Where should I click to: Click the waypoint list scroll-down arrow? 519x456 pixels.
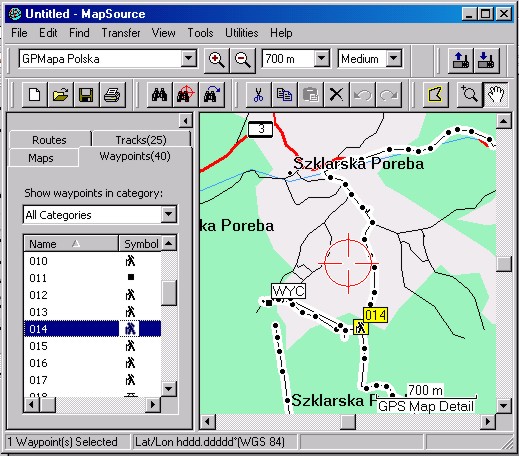(169, 388)
